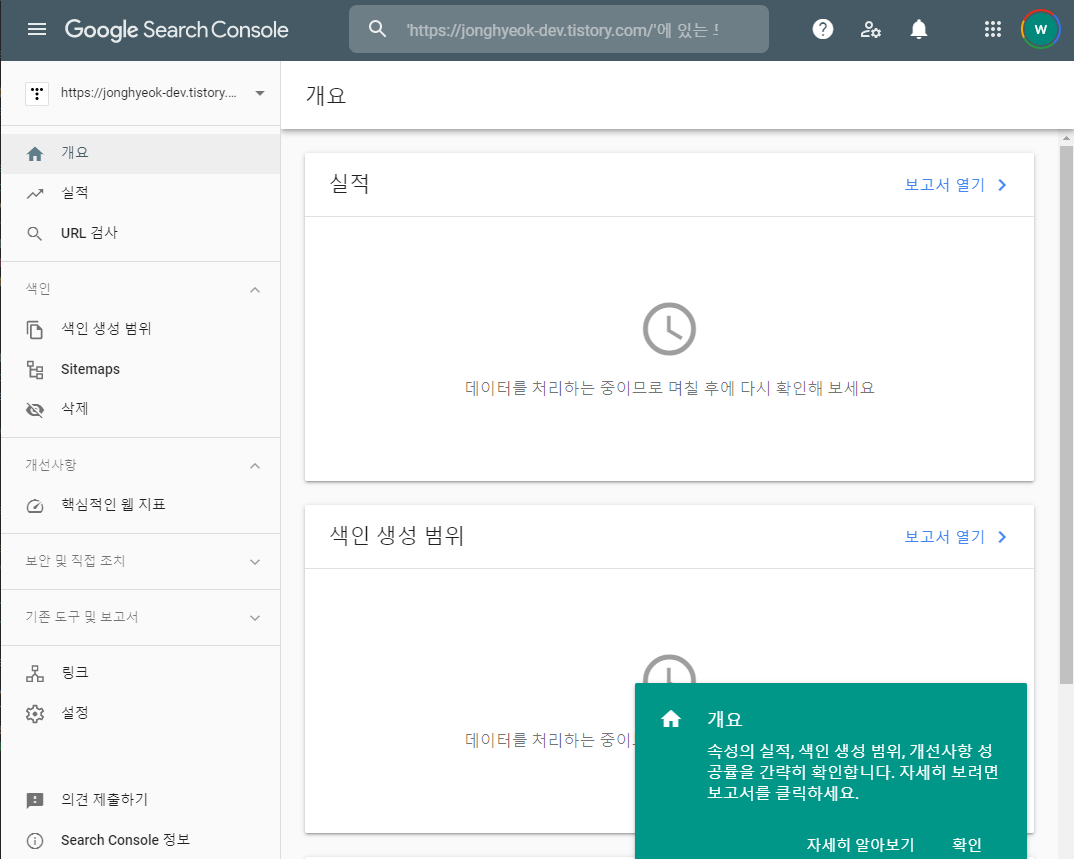The height and width of the screenshot is (859, 1074).
Task: Click the speedometer icon beside 핵심적인 웹 지표
Action: point(35,506)
